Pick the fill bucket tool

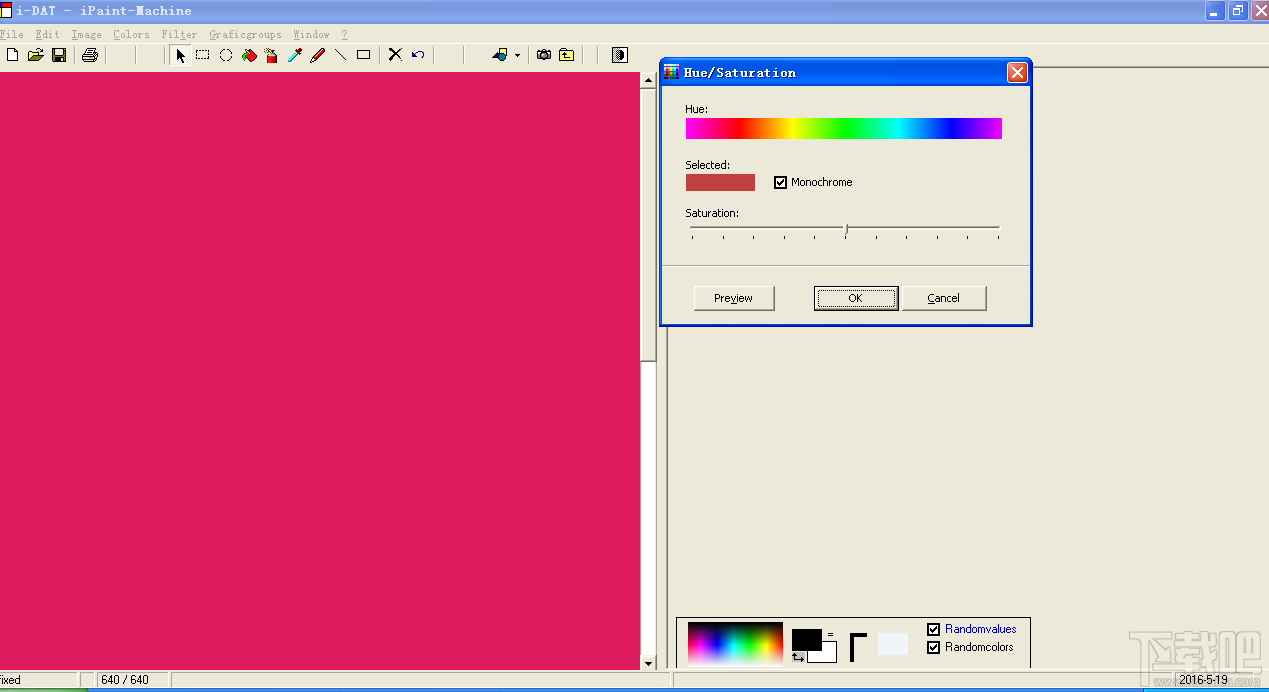tap(248, 55)
